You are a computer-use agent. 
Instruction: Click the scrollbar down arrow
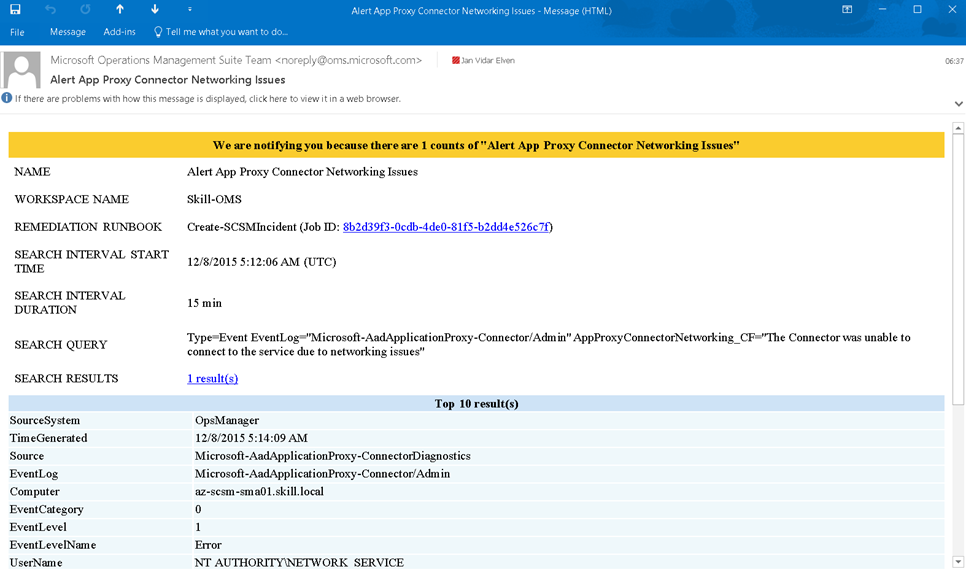point(958,562)
